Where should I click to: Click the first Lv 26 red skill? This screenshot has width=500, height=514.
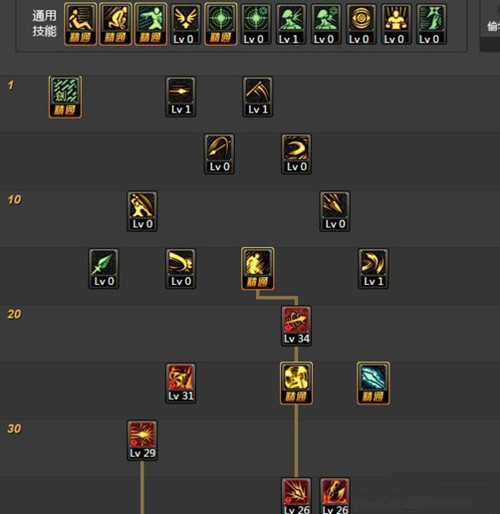coord(296,496)
